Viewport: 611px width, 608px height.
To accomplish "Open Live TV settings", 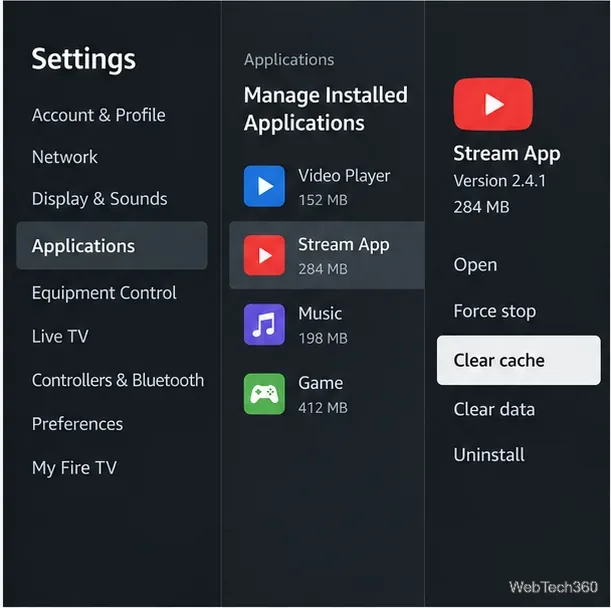I will pos(60,336).
